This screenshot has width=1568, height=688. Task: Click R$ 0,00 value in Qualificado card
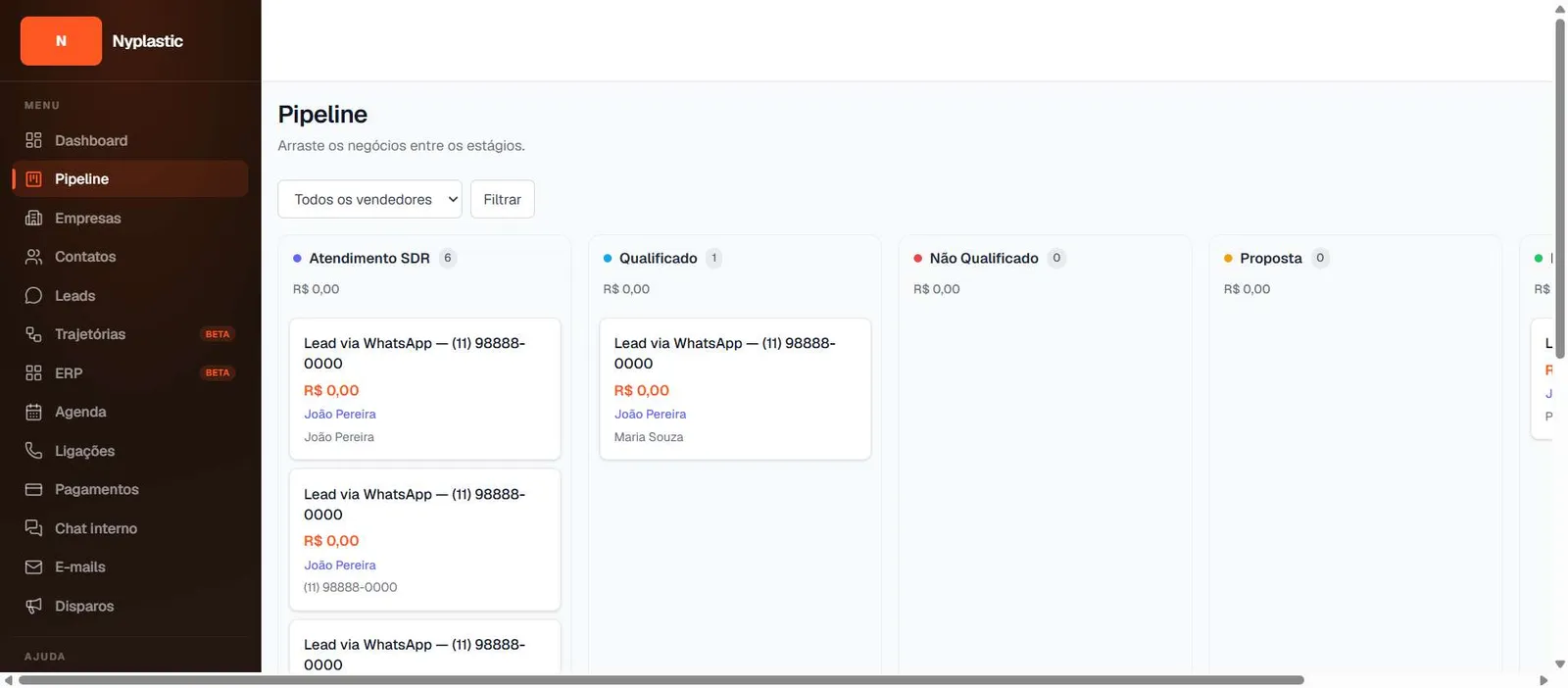[642, 390]
